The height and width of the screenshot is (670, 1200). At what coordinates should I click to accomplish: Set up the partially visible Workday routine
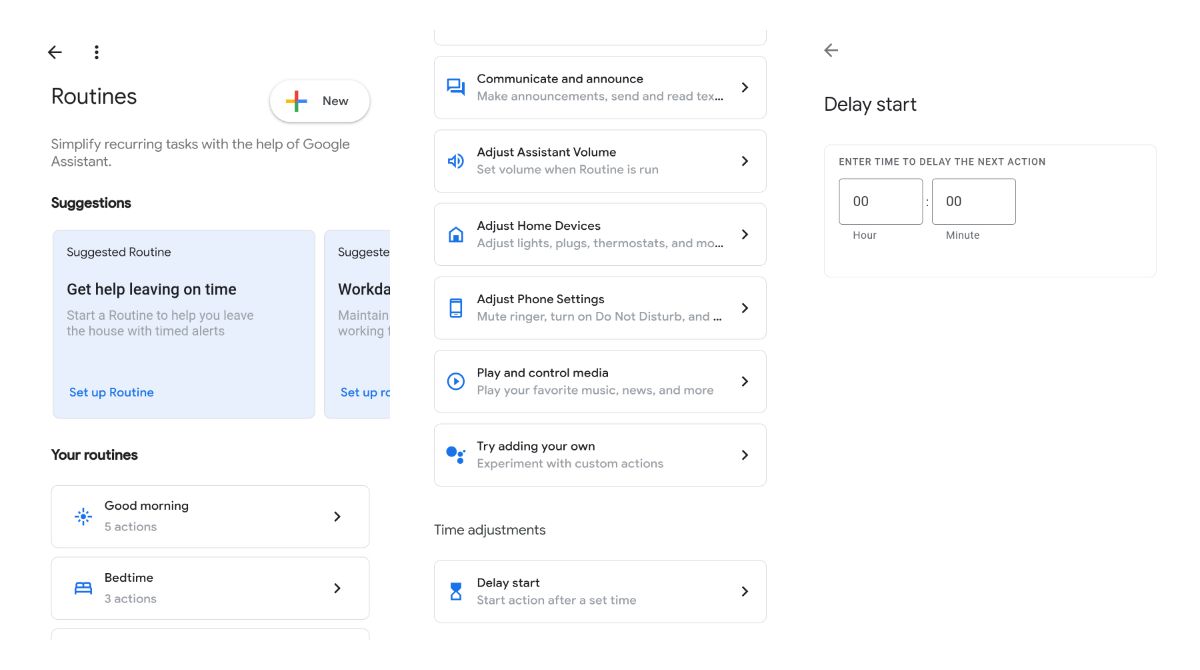coord(365,392)
